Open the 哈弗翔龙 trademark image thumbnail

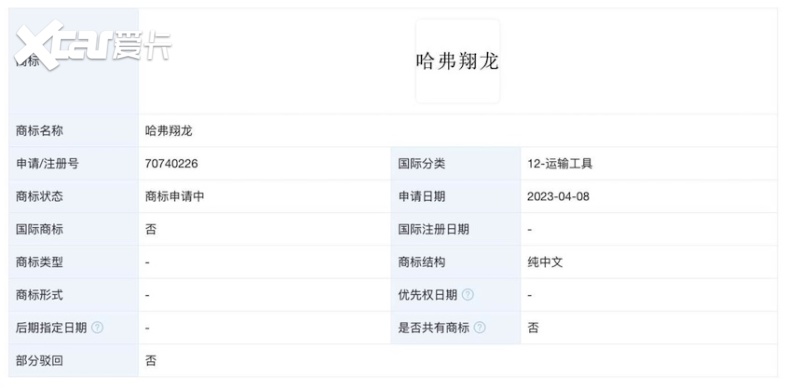[457, 61]
